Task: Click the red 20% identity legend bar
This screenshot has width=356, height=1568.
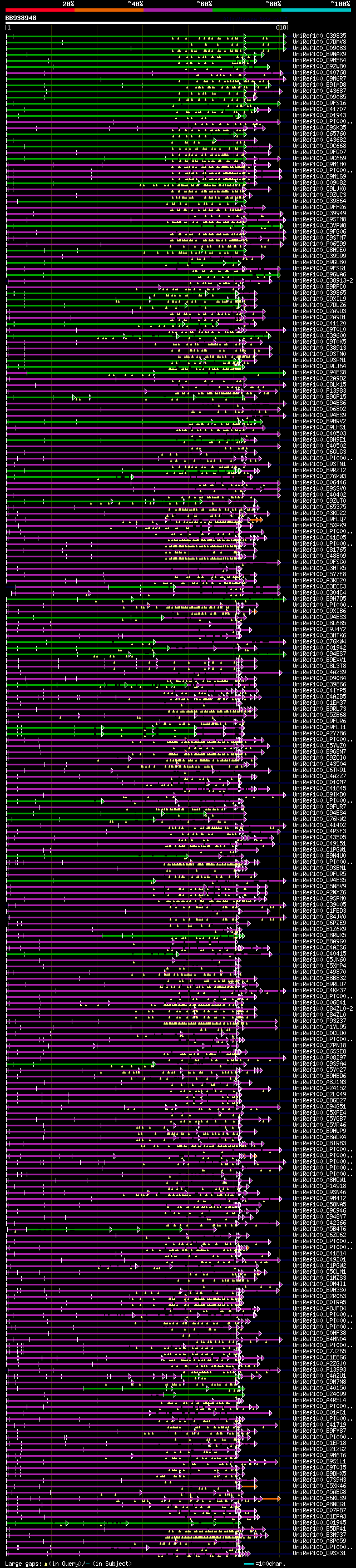Action: (x=39, y=10)
